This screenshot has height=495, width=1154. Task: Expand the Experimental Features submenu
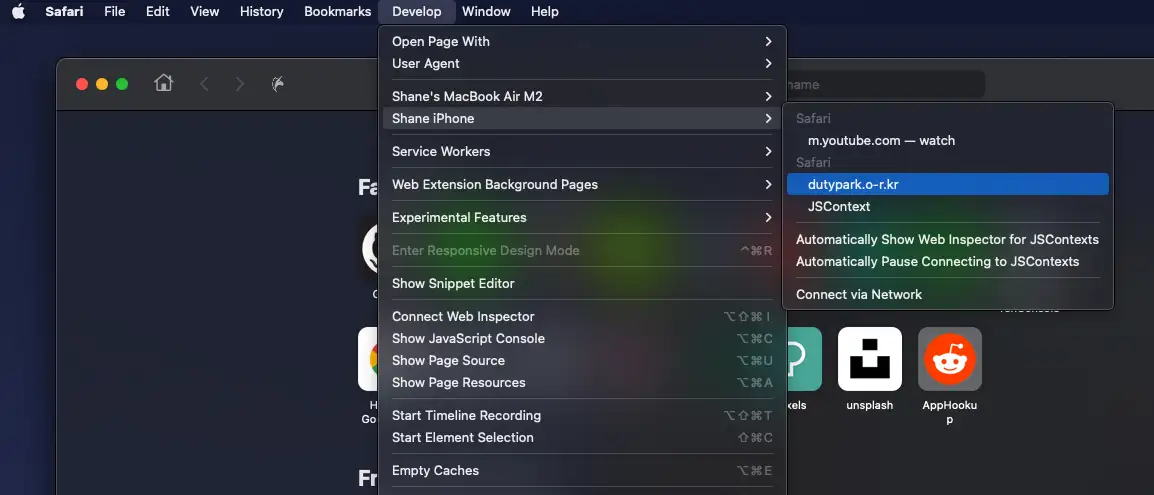[581, 218]
